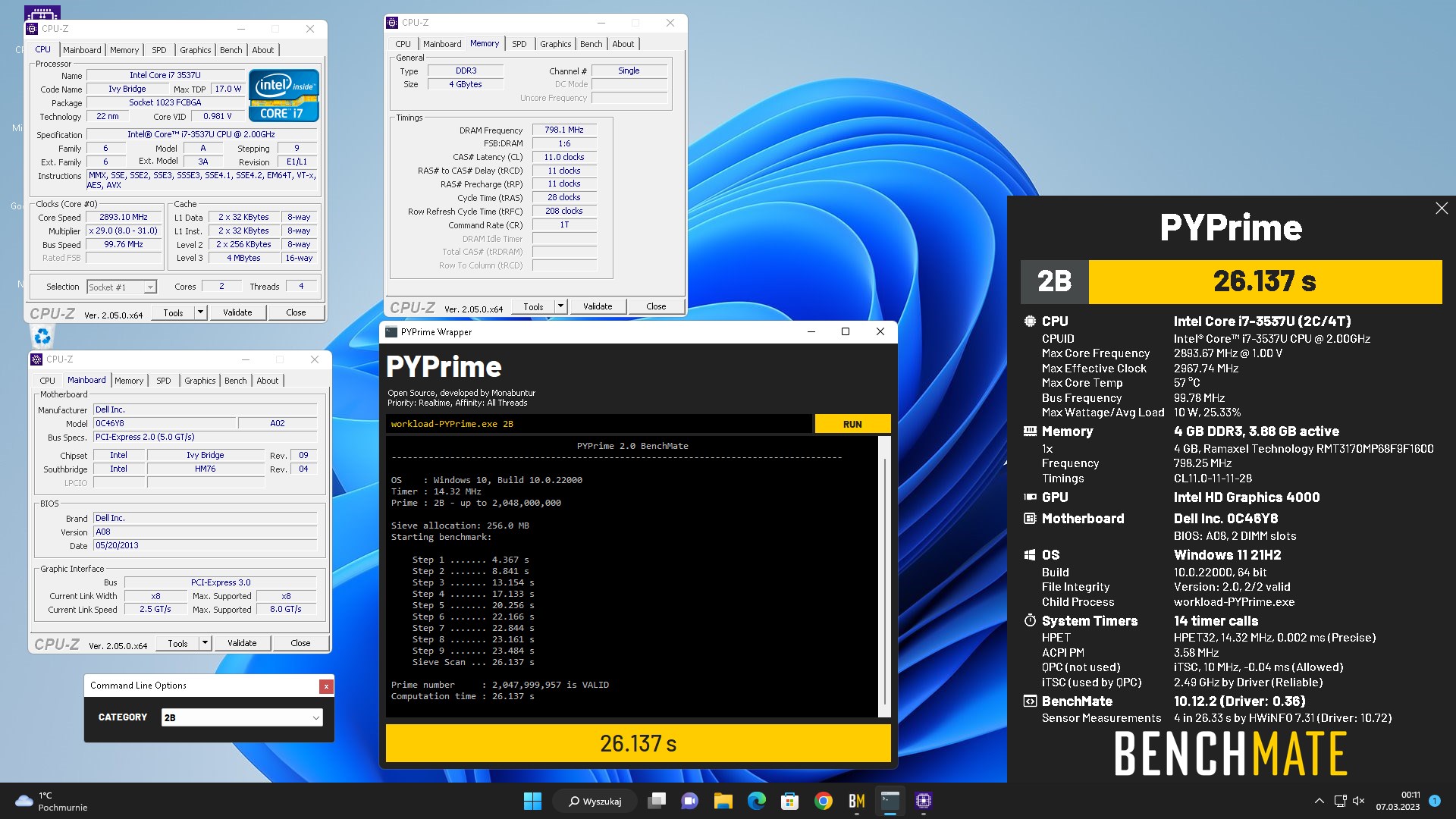Open File Explorer from the taskbar
The image size is (1456, 819).
pos(723,801)
